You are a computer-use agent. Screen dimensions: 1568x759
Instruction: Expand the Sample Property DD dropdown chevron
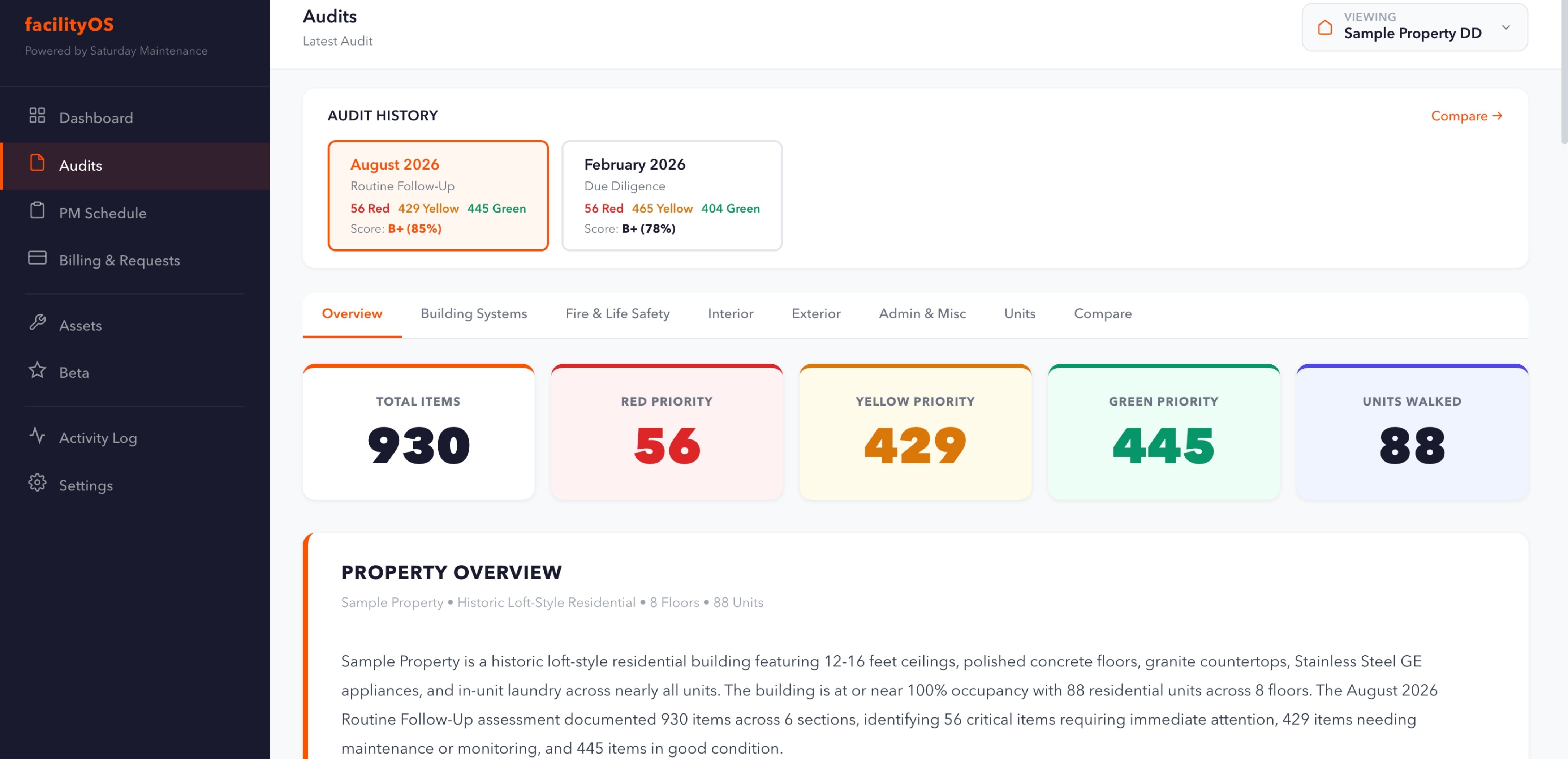[1506, 27]
